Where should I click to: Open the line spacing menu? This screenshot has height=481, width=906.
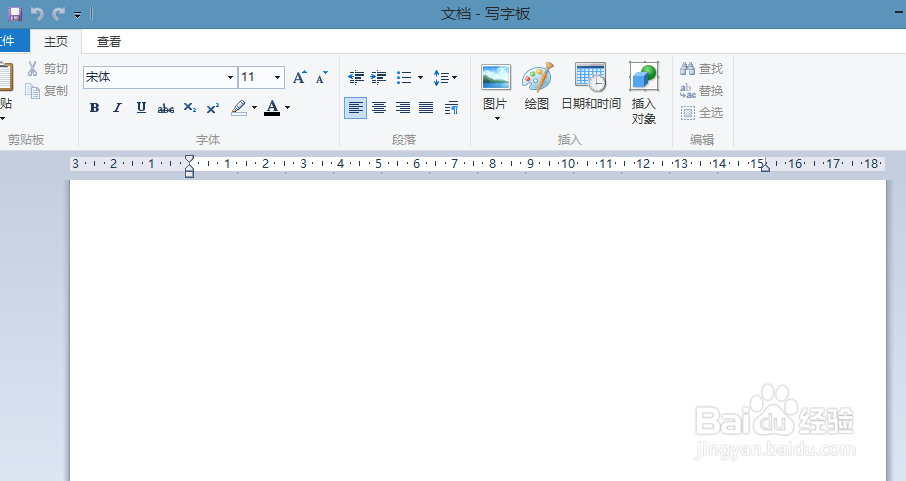tap(445, 77)
